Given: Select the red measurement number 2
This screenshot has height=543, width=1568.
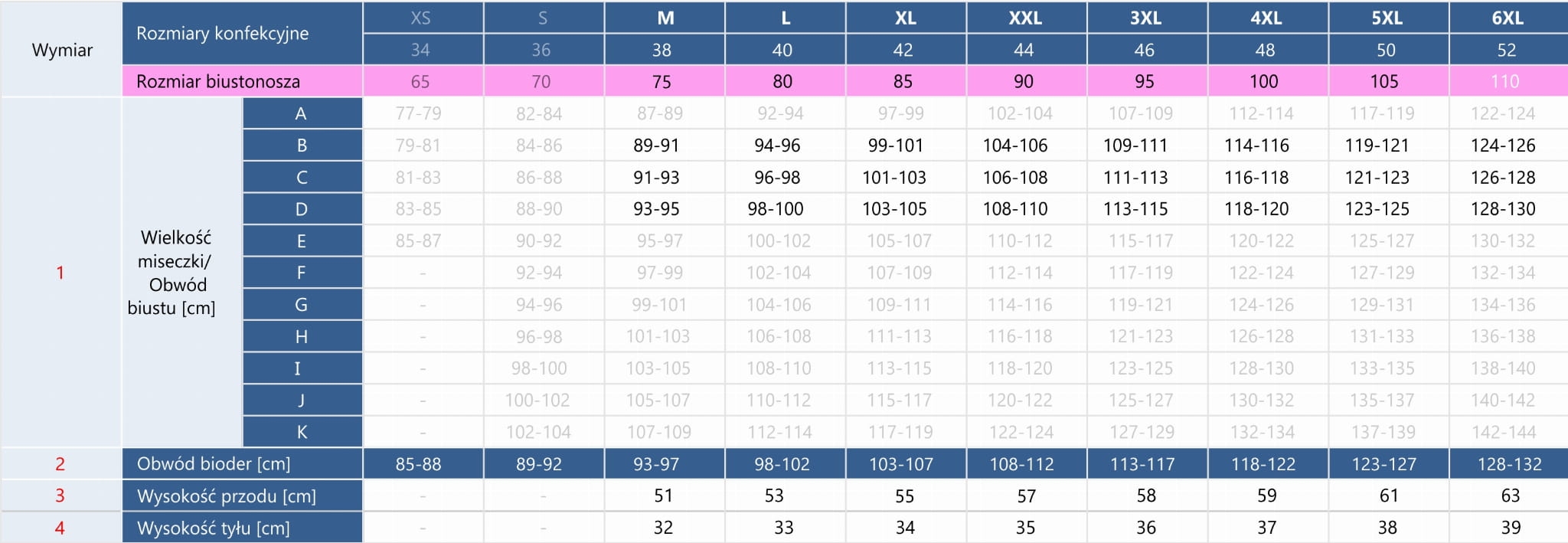Looking at the screenshot, I should (x=60, y=464).
